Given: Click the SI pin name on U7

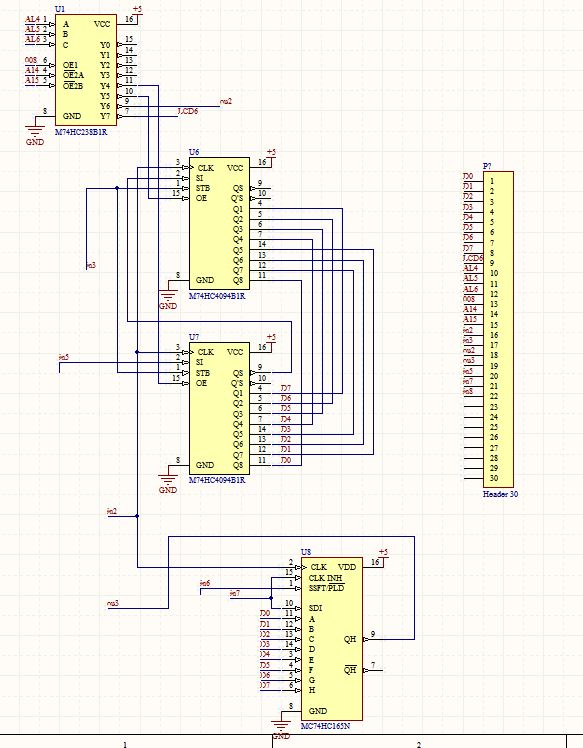Looking at the screenshot, I should pyautogui.click(x=199, y=362).
